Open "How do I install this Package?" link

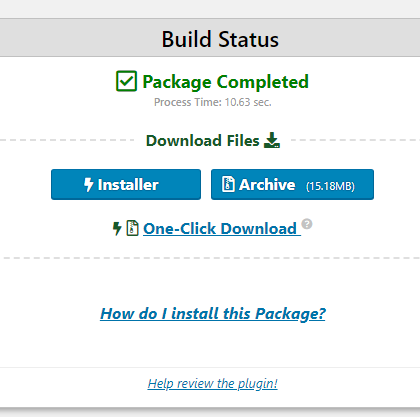click(213, 314)
